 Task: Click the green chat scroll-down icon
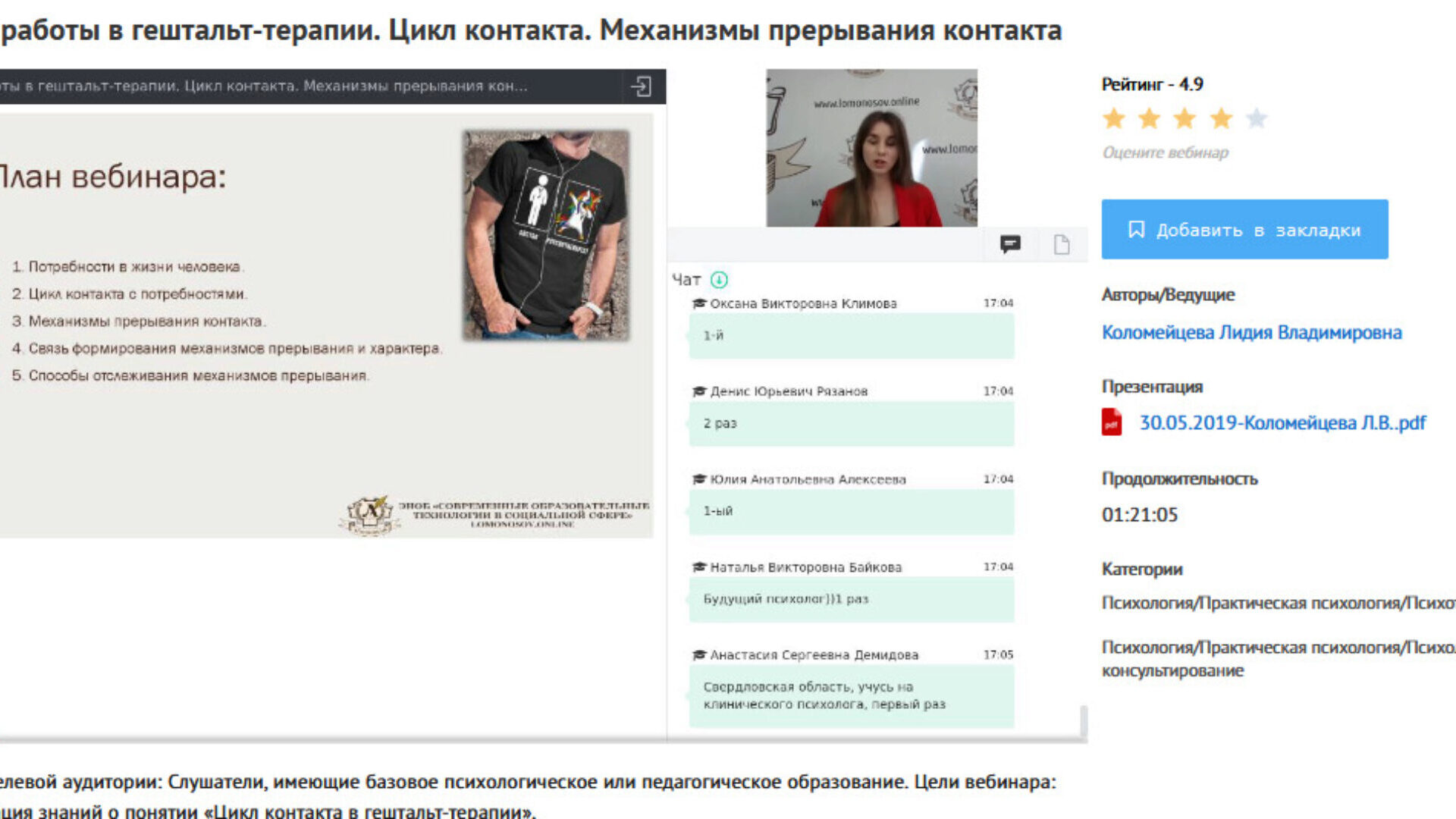click(x=719, y=280)
